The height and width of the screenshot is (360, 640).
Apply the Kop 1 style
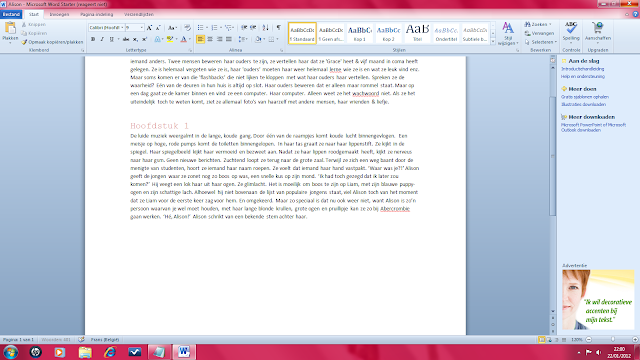coord(360,33)
